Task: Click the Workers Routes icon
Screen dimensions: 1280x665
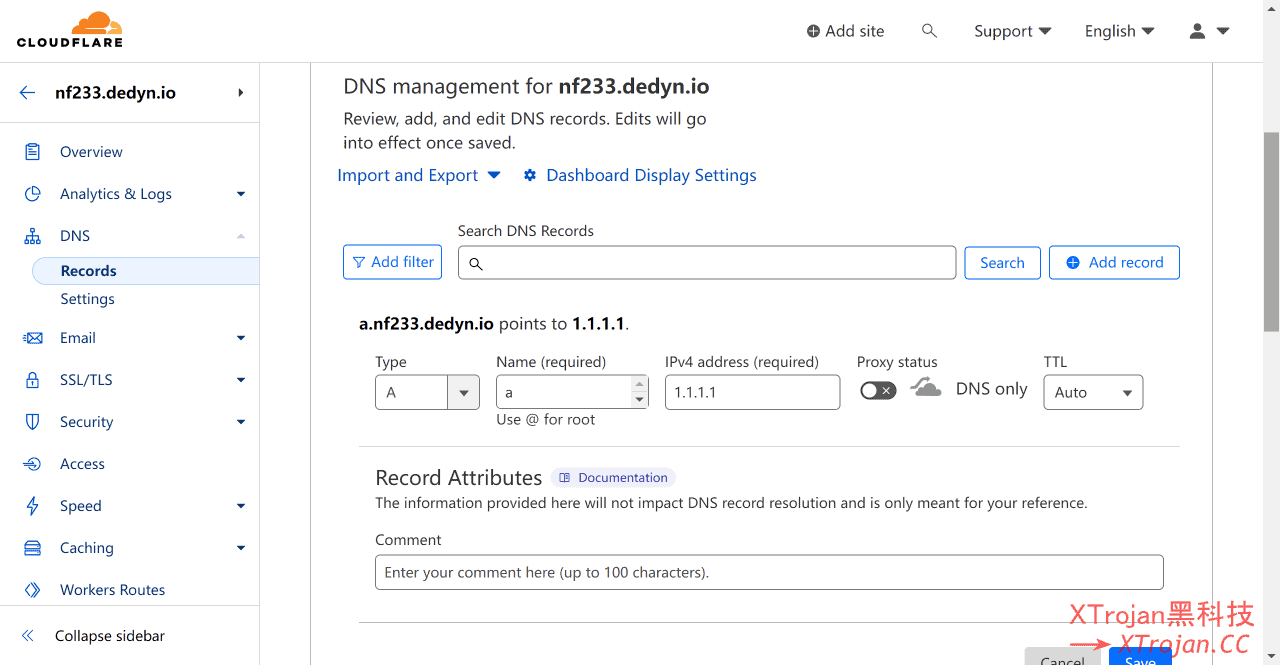Action: point(33,590)
